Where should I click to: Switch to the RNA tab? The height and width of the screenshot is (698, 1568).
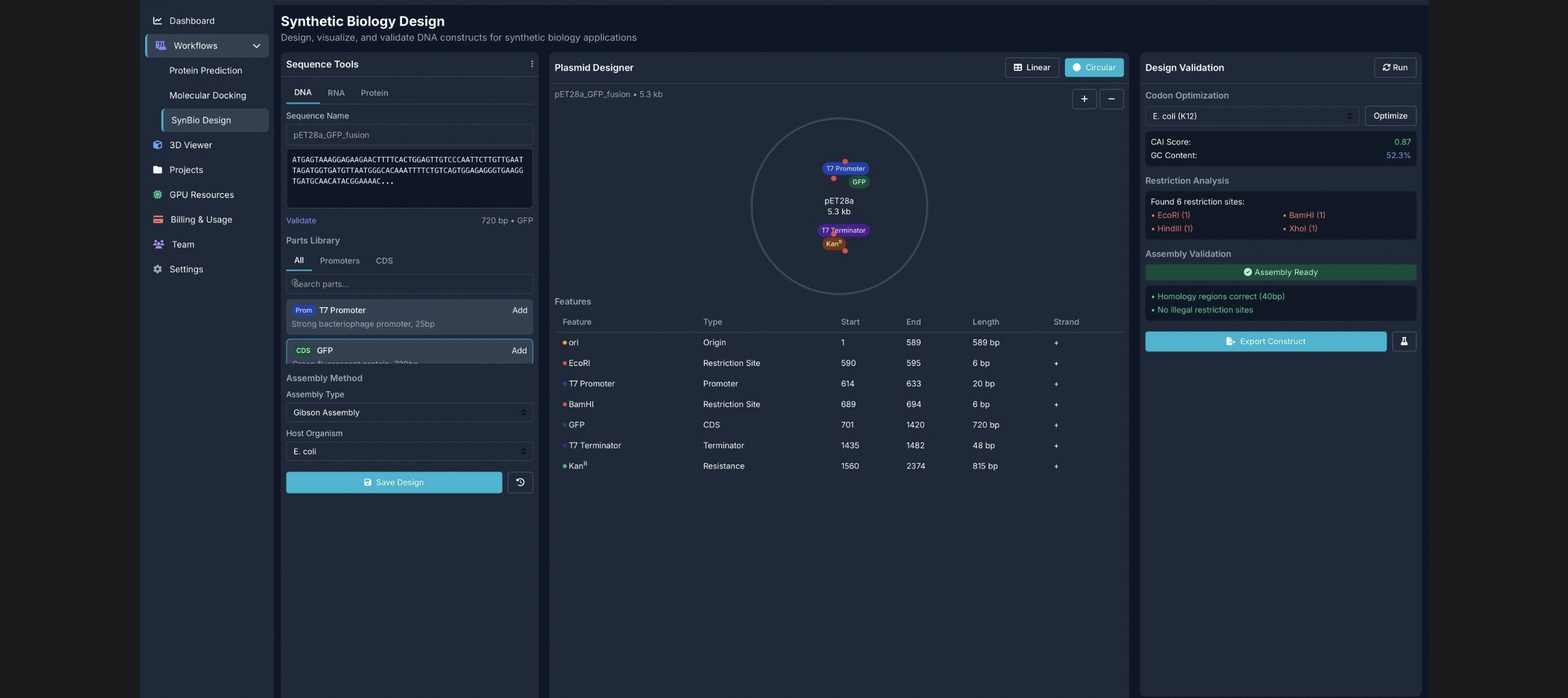tap(335, 93)
